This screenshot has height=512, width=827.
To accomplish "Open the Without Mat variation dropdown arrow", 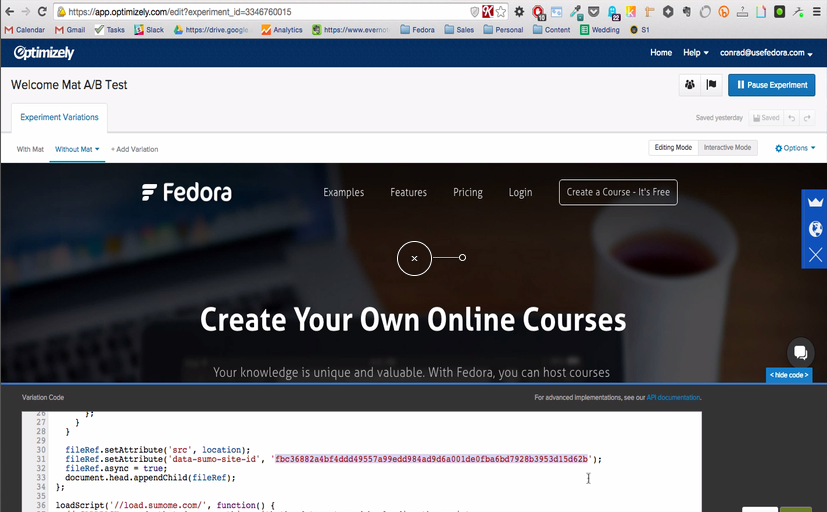I will (97, 149).
